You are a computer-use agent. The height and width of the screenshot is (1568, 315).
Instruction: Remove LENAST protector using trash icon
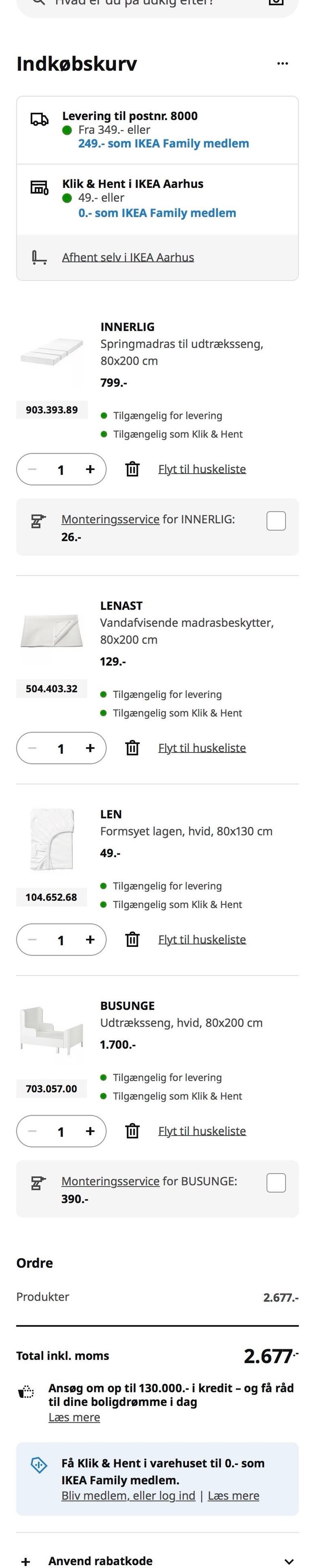click(132, 748)
